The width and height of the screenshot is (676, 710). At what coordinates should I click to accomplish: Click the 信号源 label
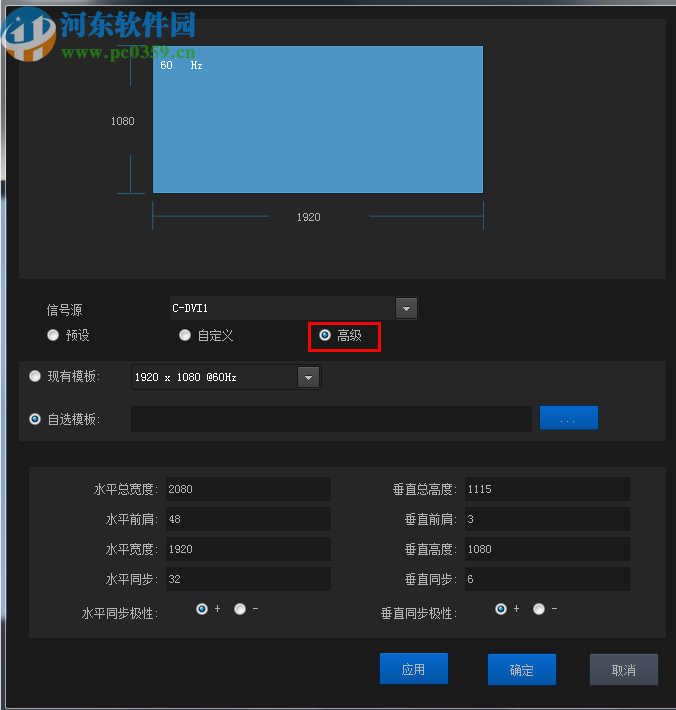point(64,310)
